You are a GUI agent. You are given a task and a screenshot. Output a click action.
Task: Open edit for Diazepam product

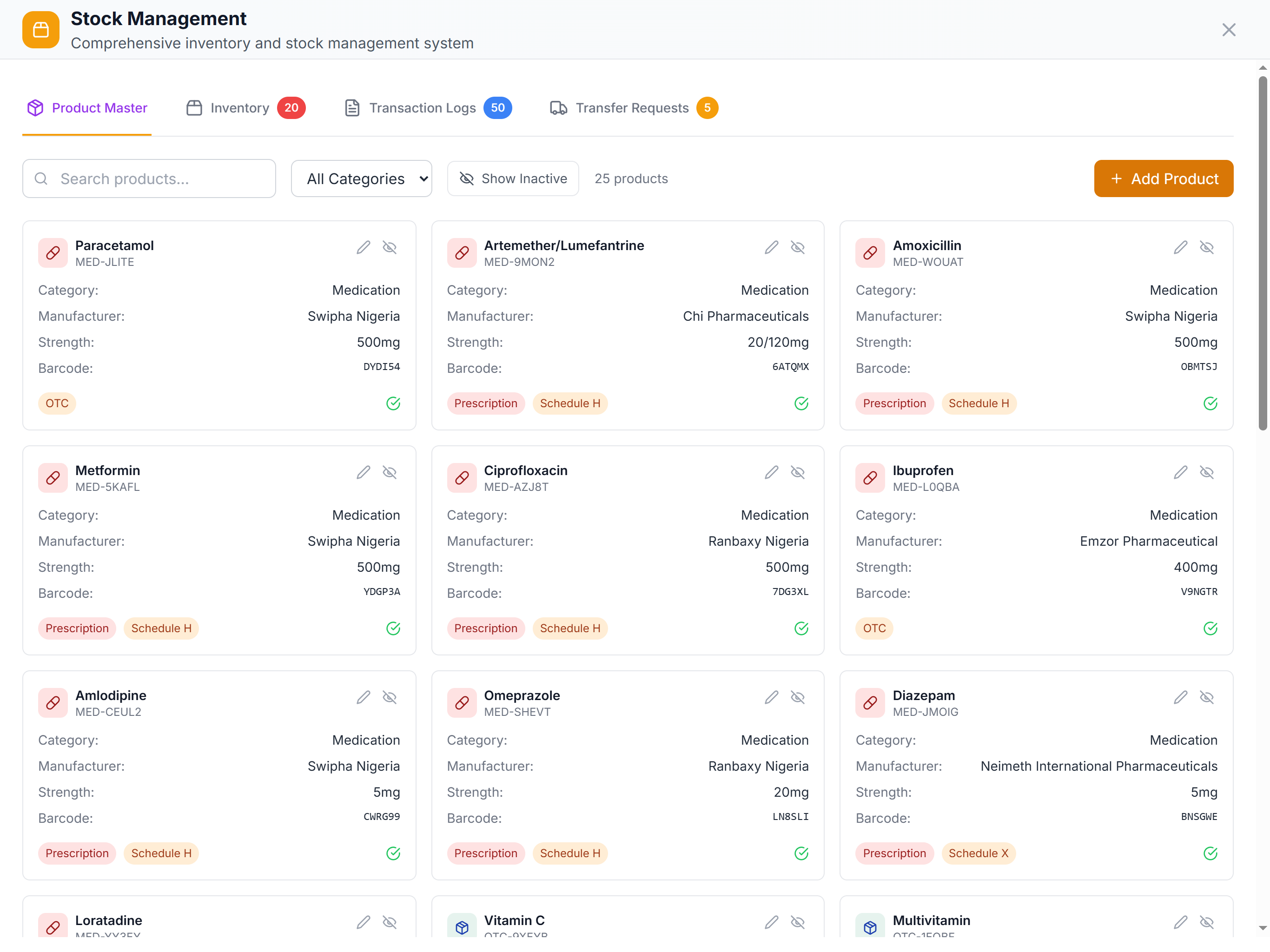coord(1180,698)
